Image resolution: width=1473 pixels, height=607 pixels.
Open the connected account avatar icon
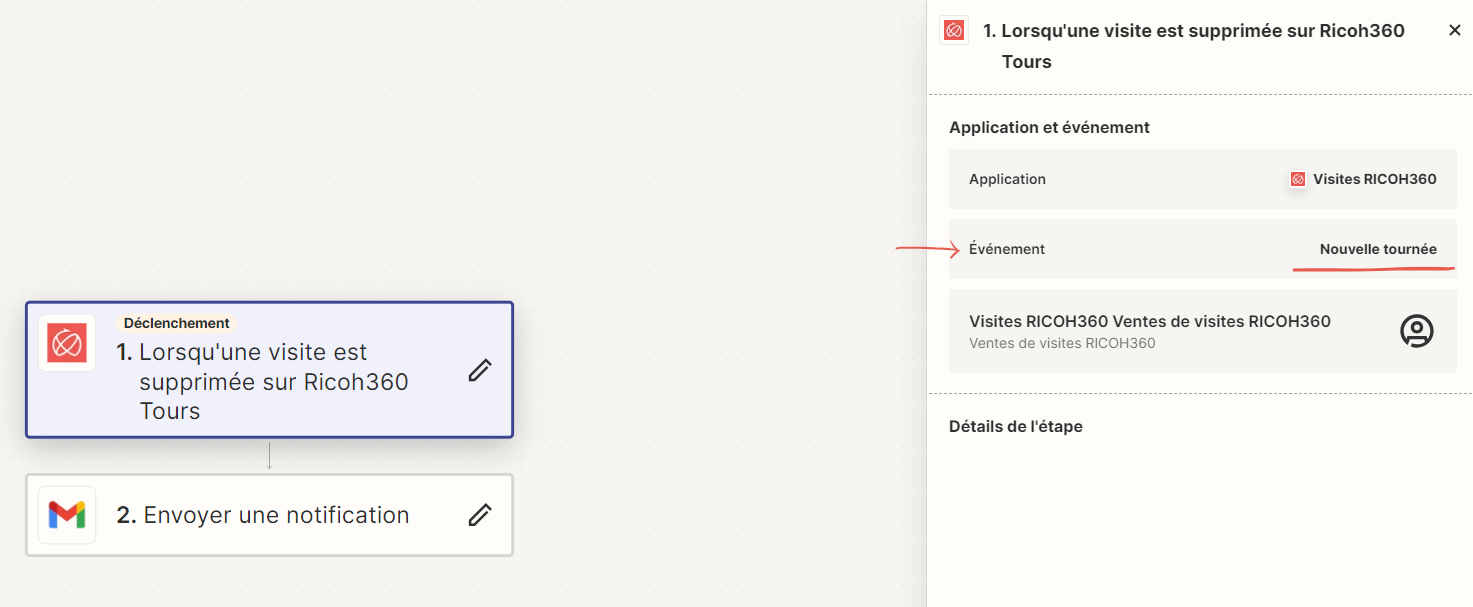[x=1416, y=331]
